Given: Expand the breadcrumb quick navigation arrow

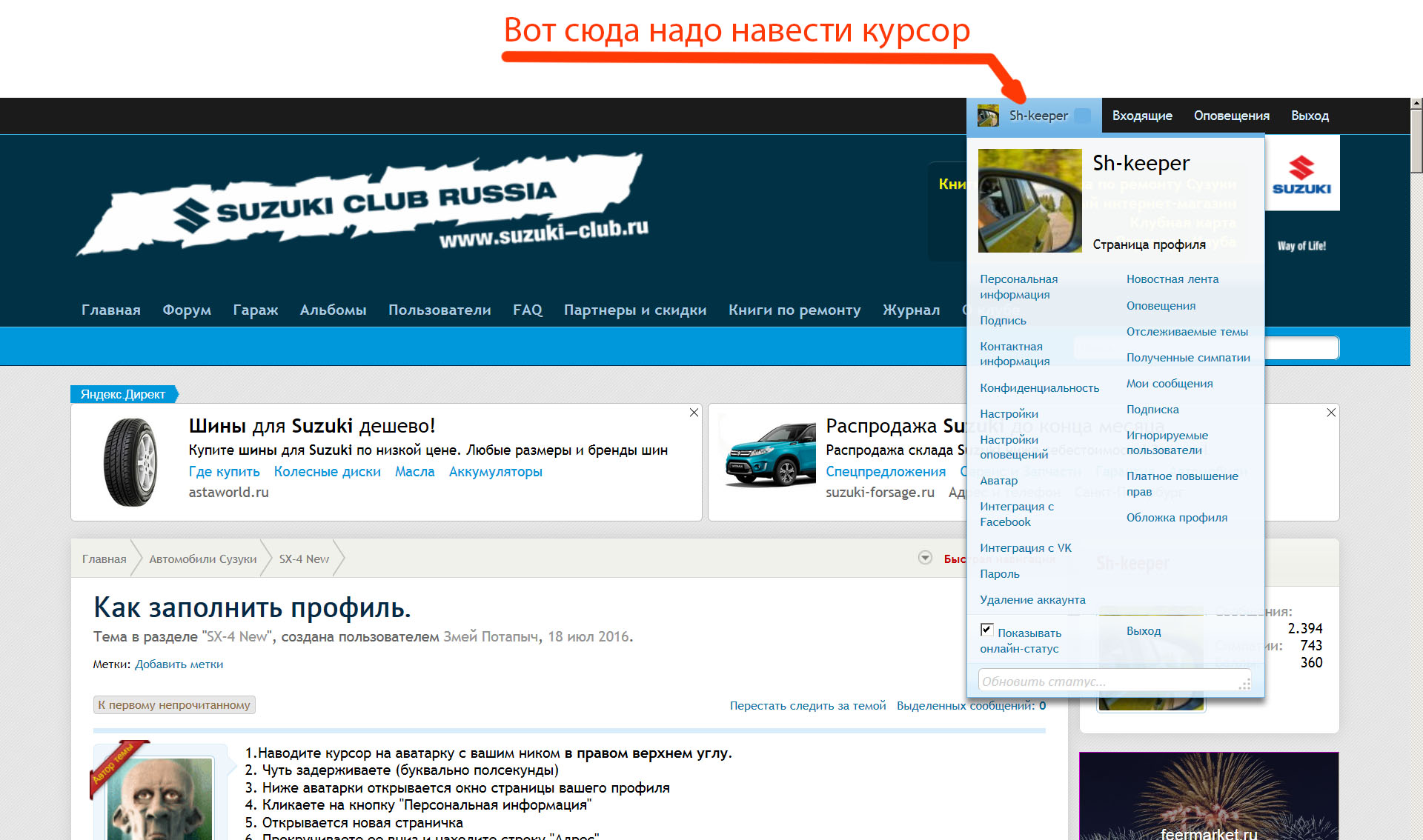Looking at the screenshot, I should tap(925, 558).
